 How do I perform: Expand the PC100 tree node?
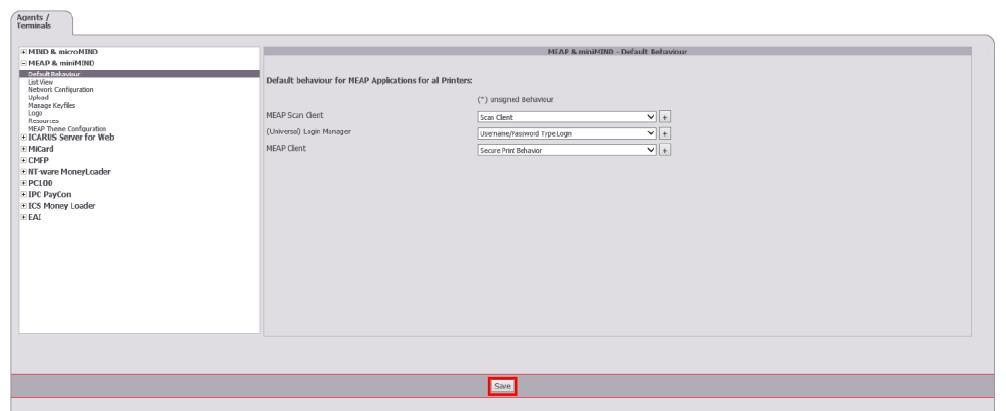coord(24,183)
